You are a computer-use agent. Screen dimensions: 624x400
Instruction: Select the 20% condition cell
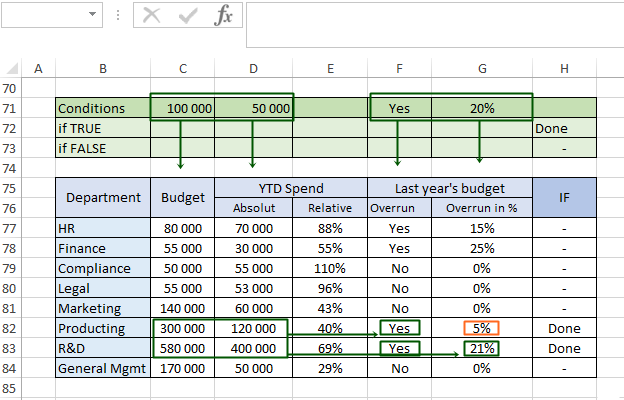coord(482,108)
